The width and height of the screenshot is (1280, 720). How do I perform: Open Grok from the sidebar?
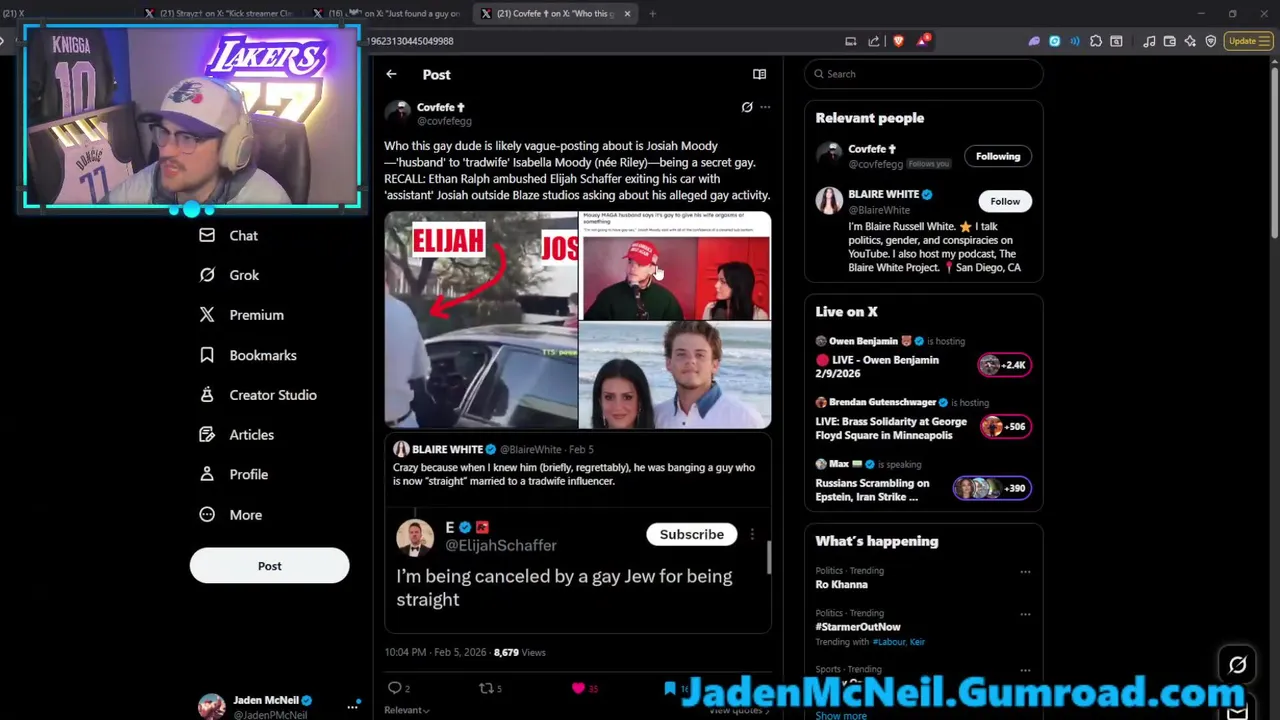pos(229,275)
